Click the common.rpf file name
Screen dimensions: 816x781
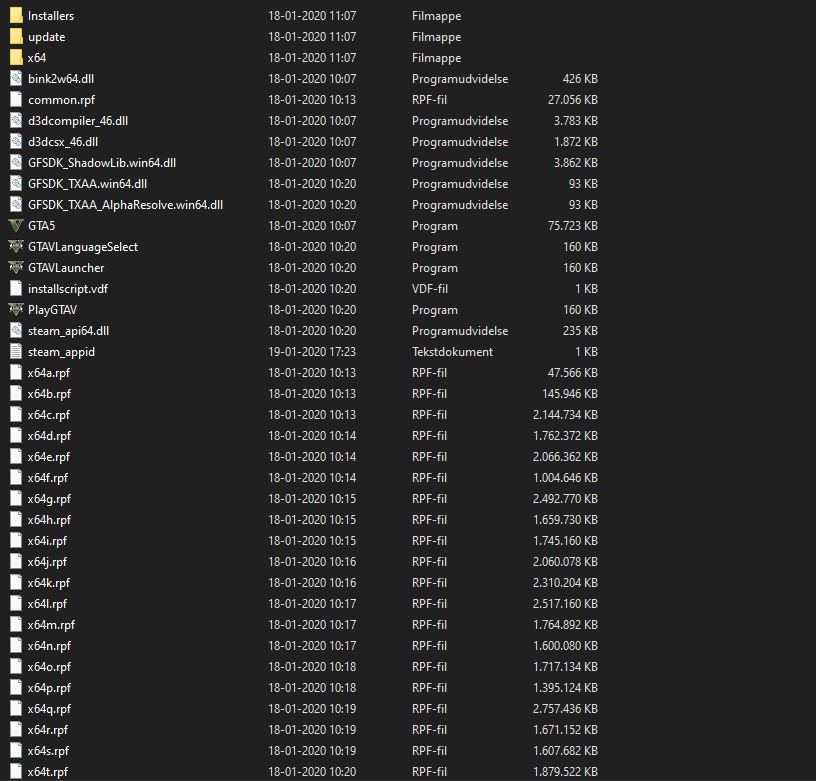point(61,100)
